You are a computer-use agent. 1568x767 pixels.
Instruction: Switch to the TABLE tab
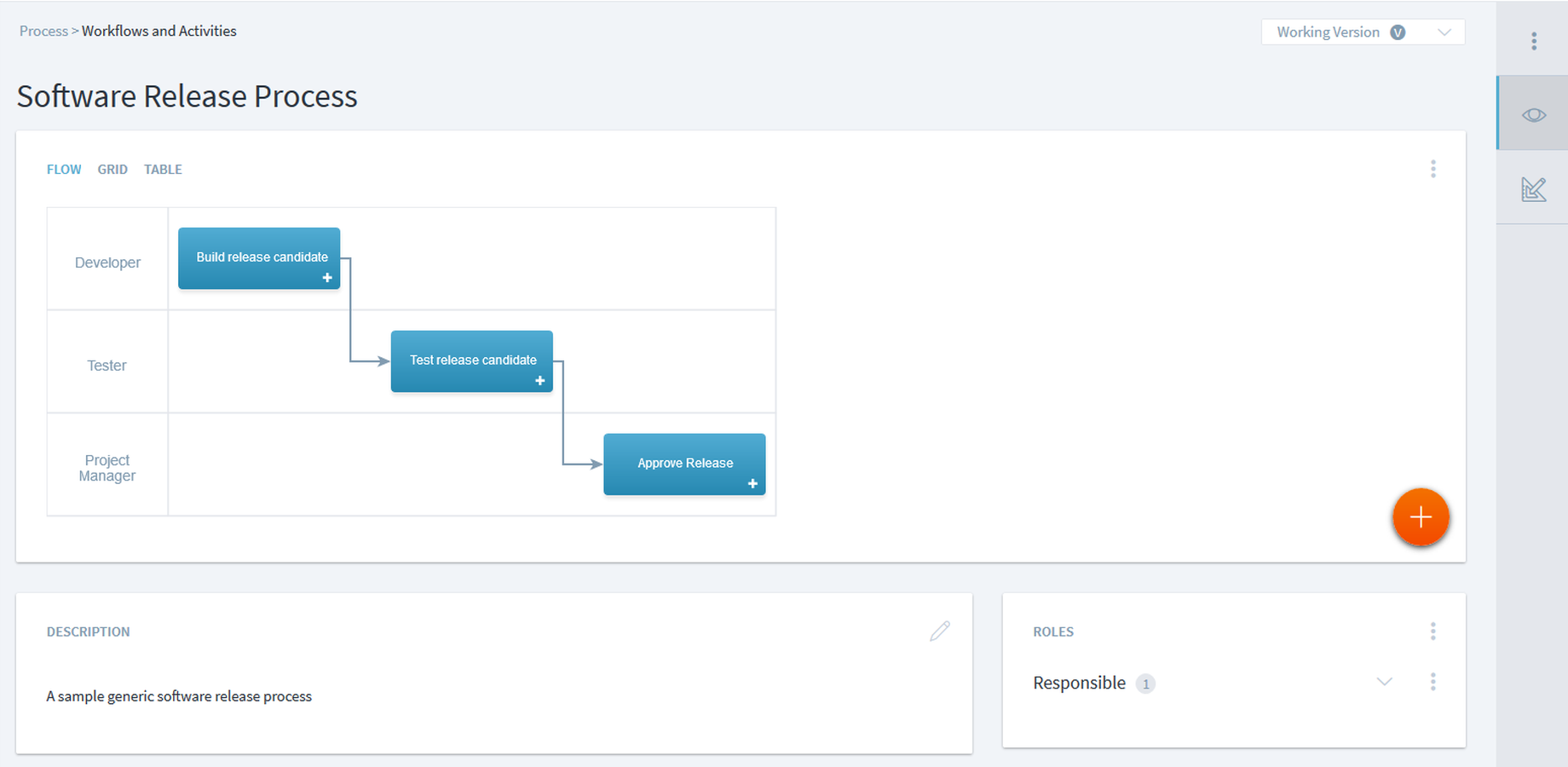pos(163,170)
